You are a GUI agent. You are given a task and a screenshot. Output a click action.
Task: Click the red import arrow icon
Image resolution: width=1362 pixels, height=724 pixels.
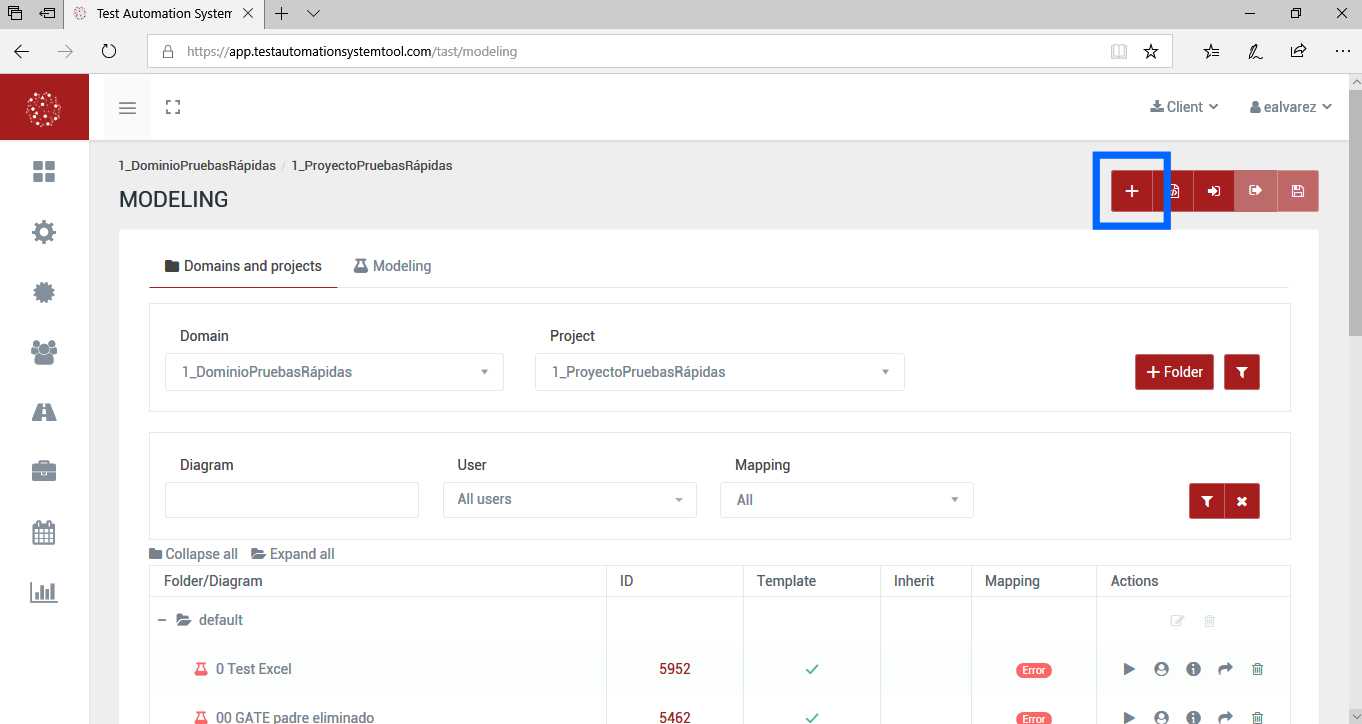[x=1213, y=191]
